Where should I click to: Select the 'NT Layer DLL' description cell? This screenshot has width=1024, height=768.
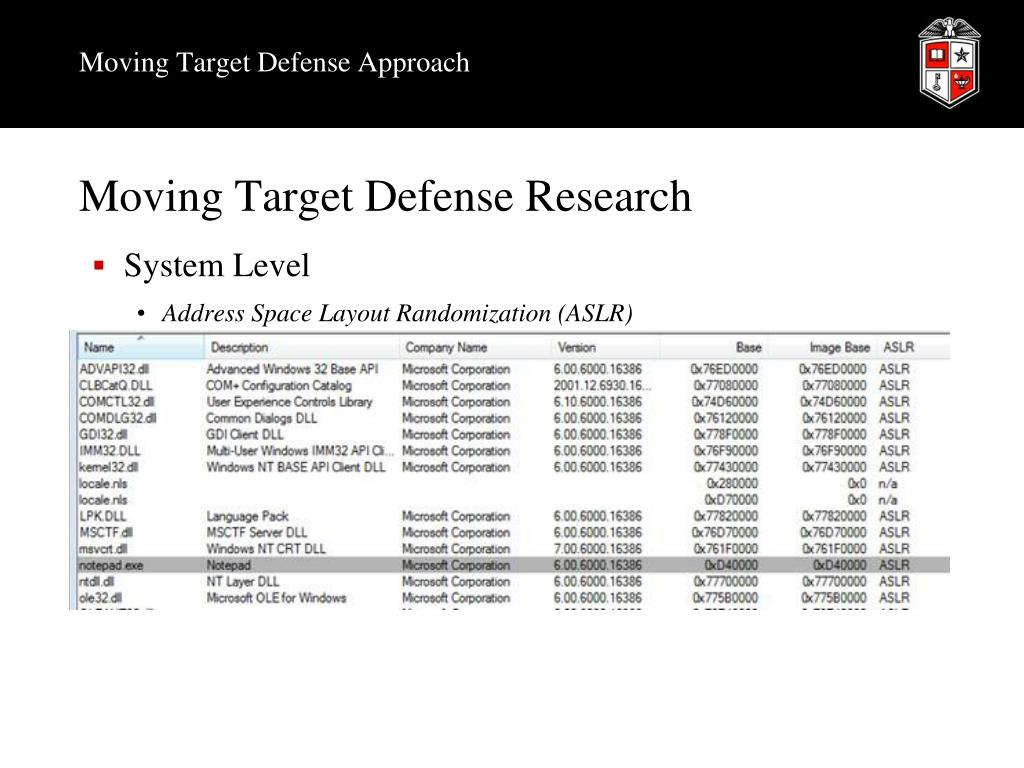243,581
